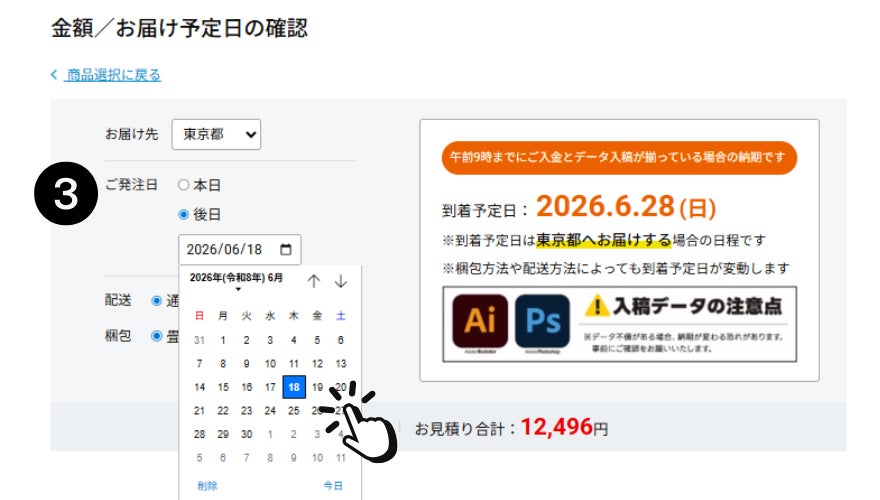Select the 梱包 radio option
Image resolution: width=880 pixels, height=500 pixels.
point(157,336)
